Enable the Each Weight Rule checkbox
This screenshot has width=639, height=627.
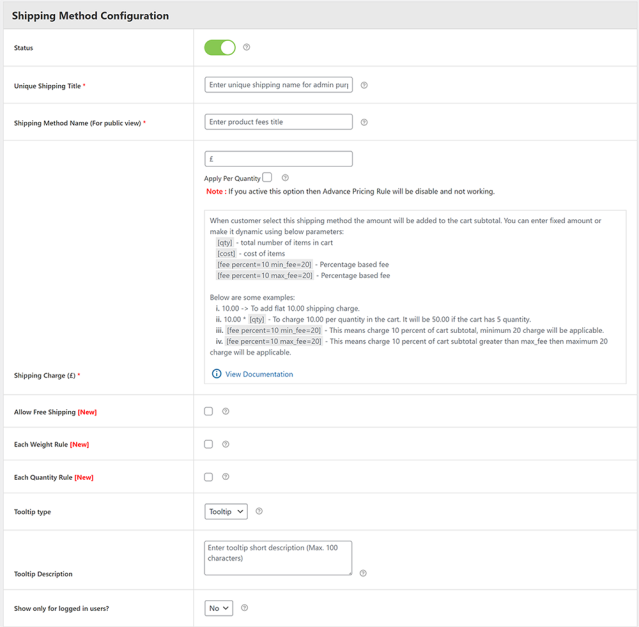click(209, 444)
